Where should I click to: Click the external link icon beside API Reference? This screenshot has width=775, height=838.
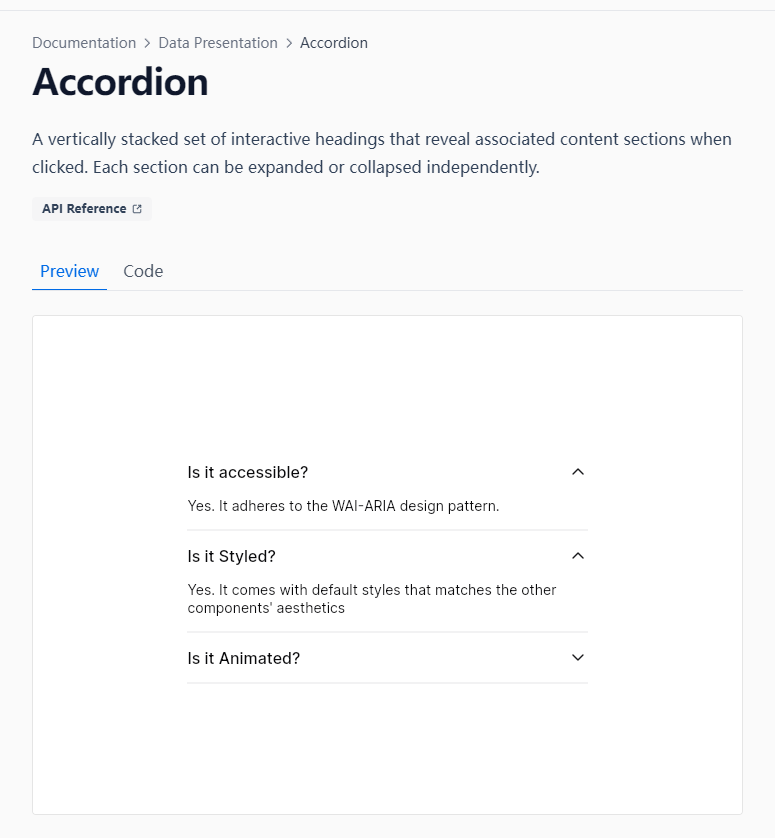(x=137, y=209)
